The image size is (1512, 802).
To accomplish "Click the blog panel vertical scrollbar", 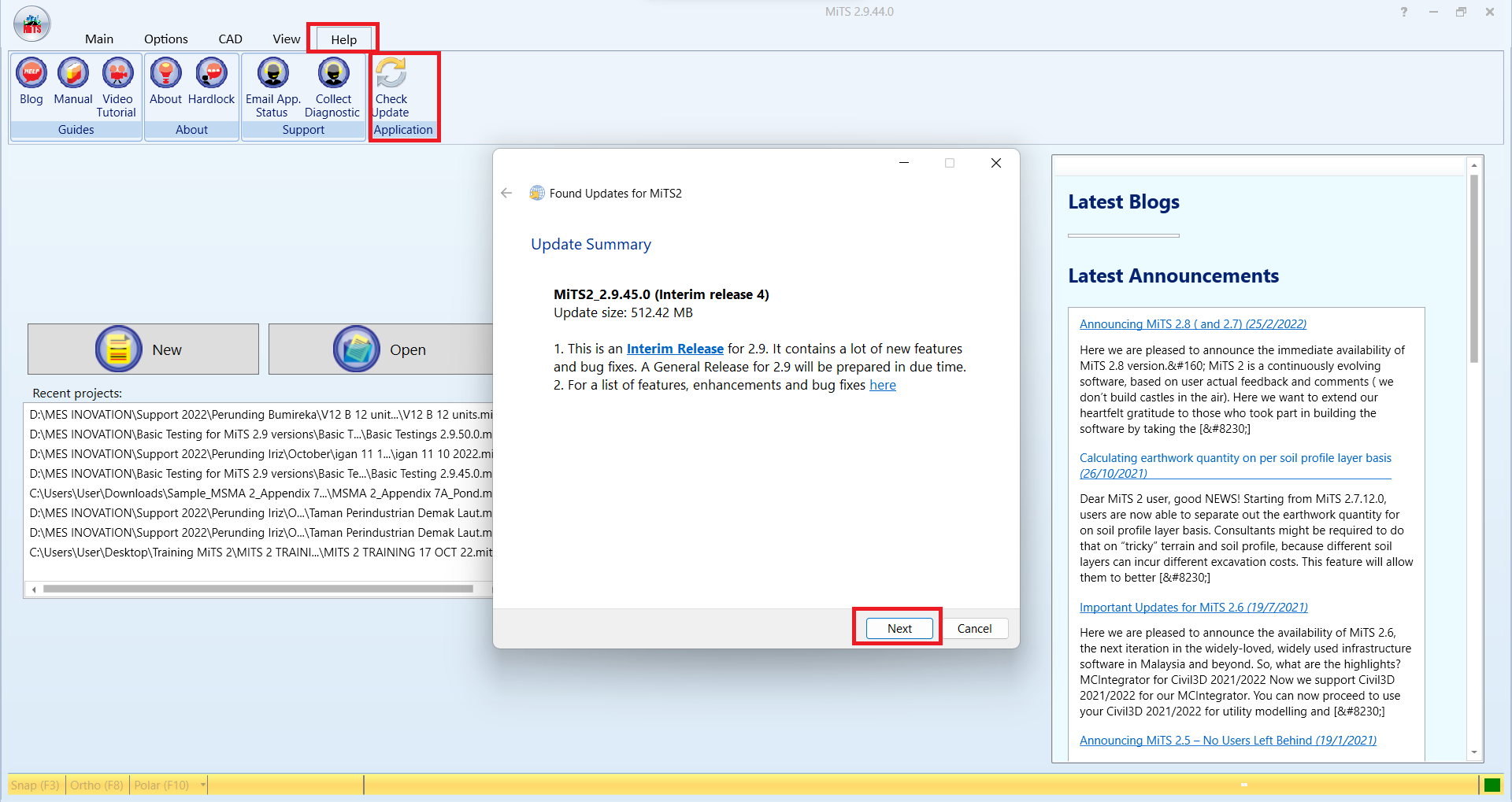I will tap(1473, 268).
